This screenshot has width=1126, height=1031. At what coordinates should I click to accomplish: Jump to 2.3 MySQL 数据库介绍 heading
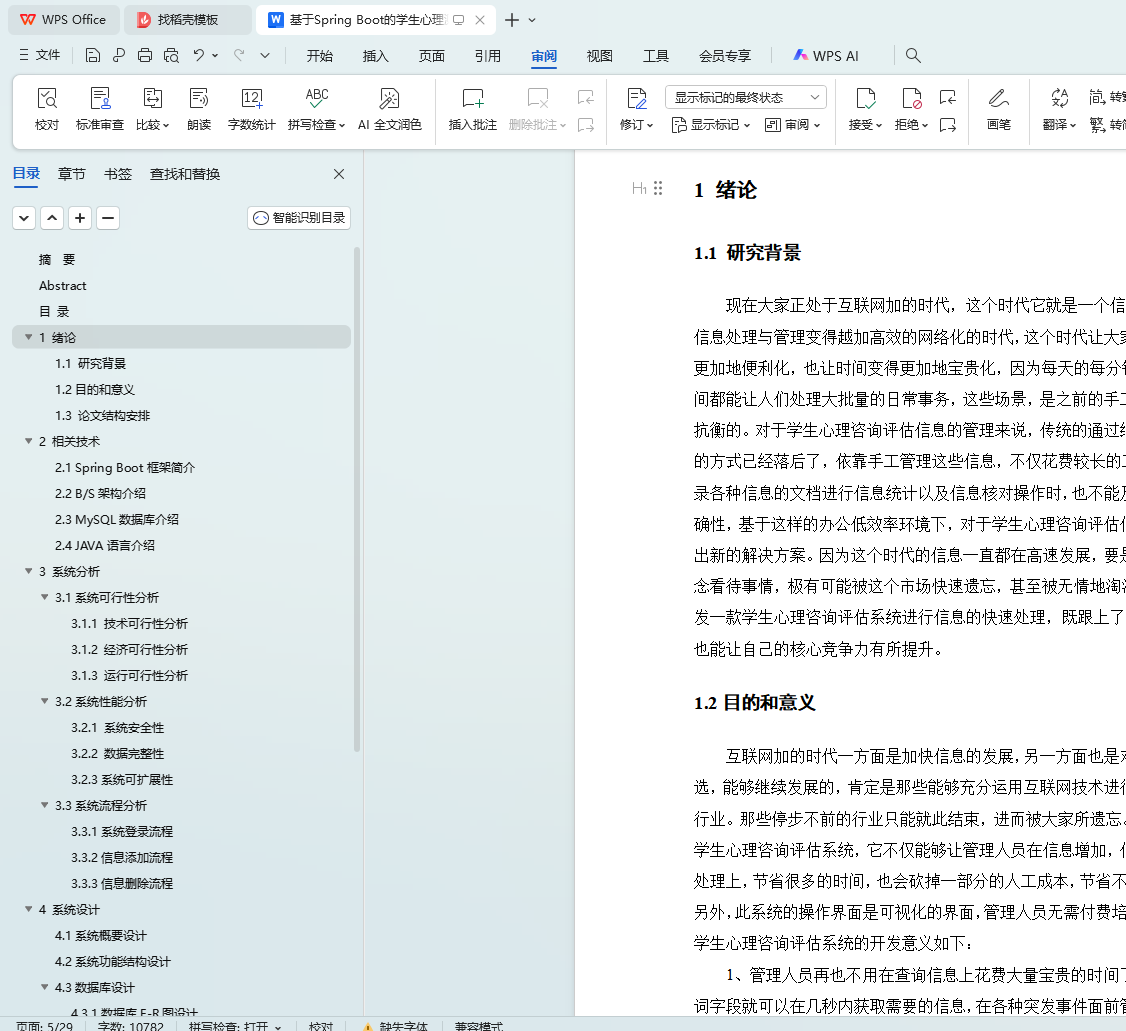tap(117, 520)
